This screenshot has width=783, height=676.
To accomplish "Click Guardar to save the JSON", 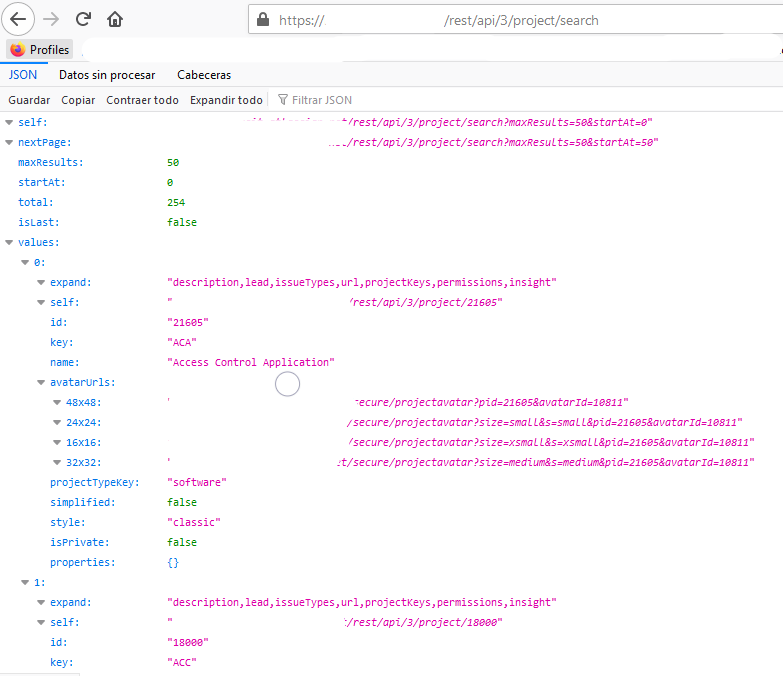I will click(29, 100).
